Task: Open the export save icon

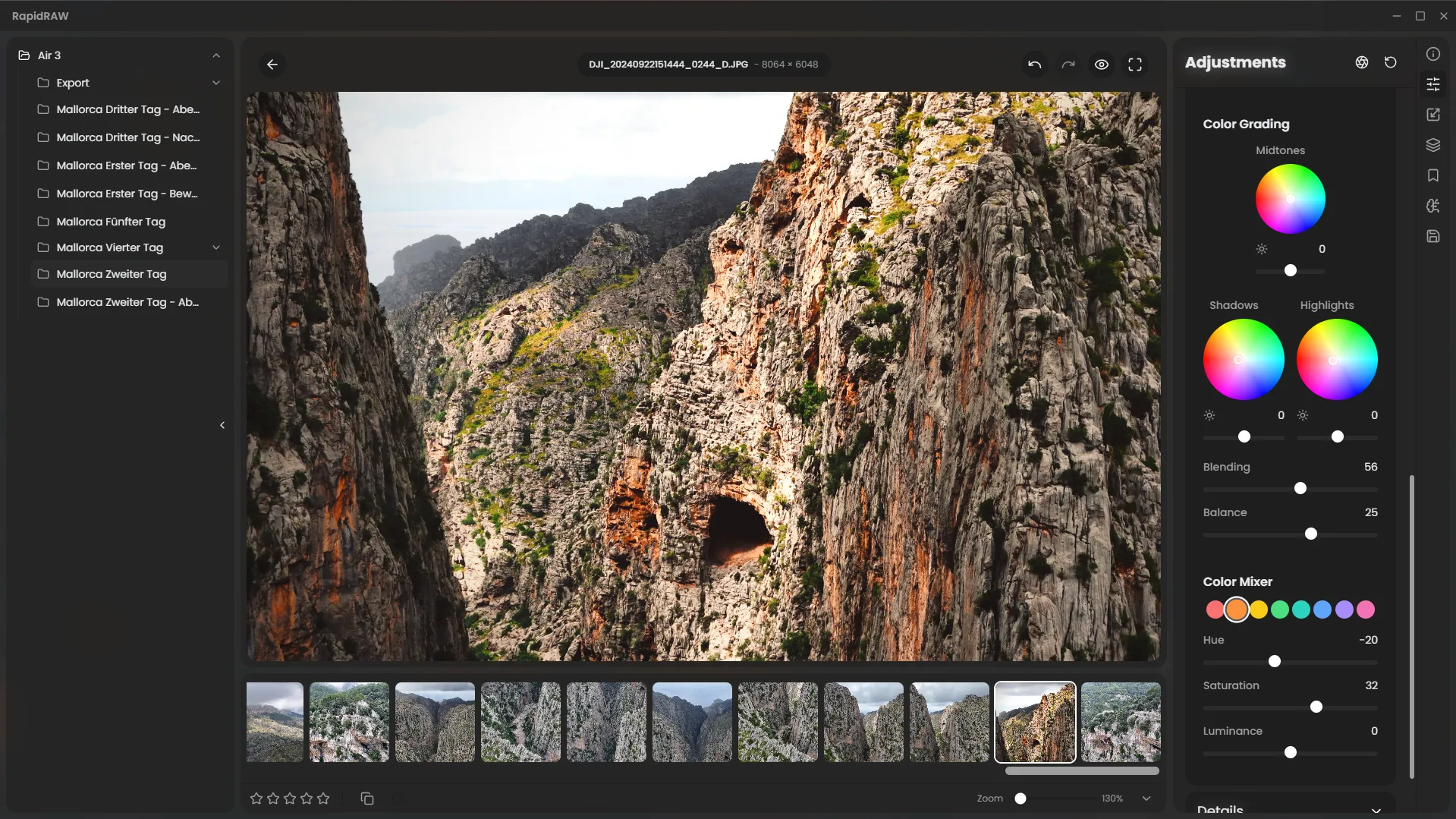Action: (x=1432, y=236)
